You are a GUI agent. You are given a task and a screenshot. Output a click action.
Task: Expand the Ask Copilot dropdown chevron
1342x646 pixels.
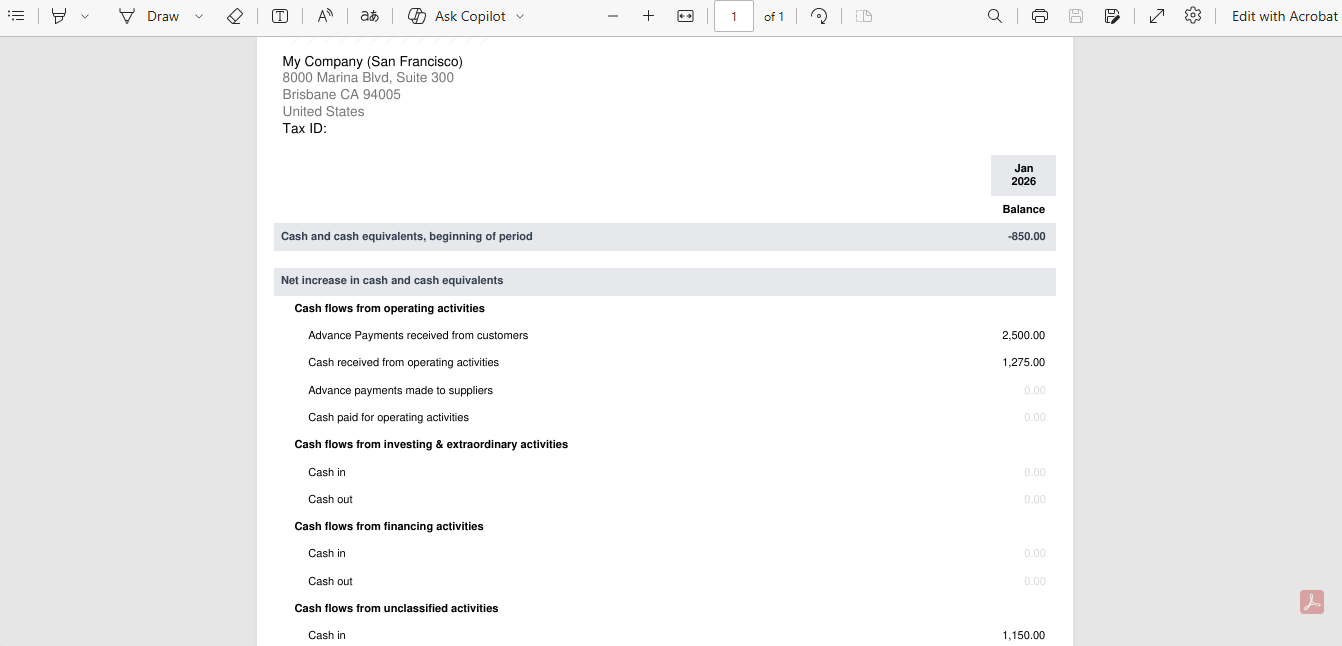tap(520, 16)
